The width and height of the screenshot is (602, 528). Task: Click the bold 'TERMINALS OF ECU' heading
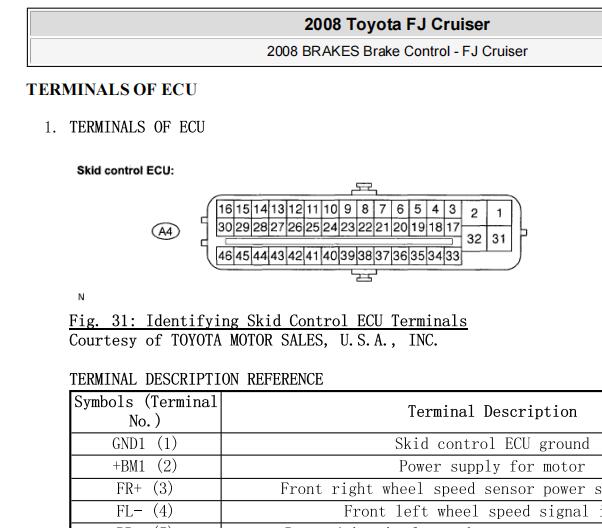pyautogui.click(x=111, y=89)
